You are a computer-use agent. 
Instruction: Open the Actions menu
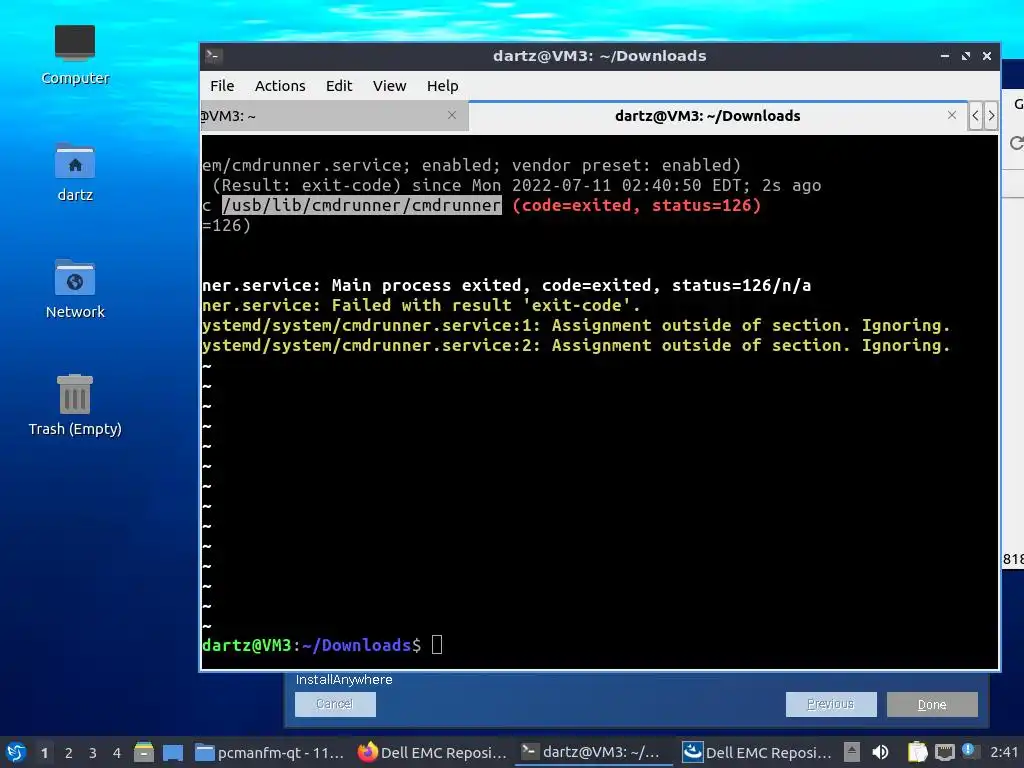click(280, 86)
